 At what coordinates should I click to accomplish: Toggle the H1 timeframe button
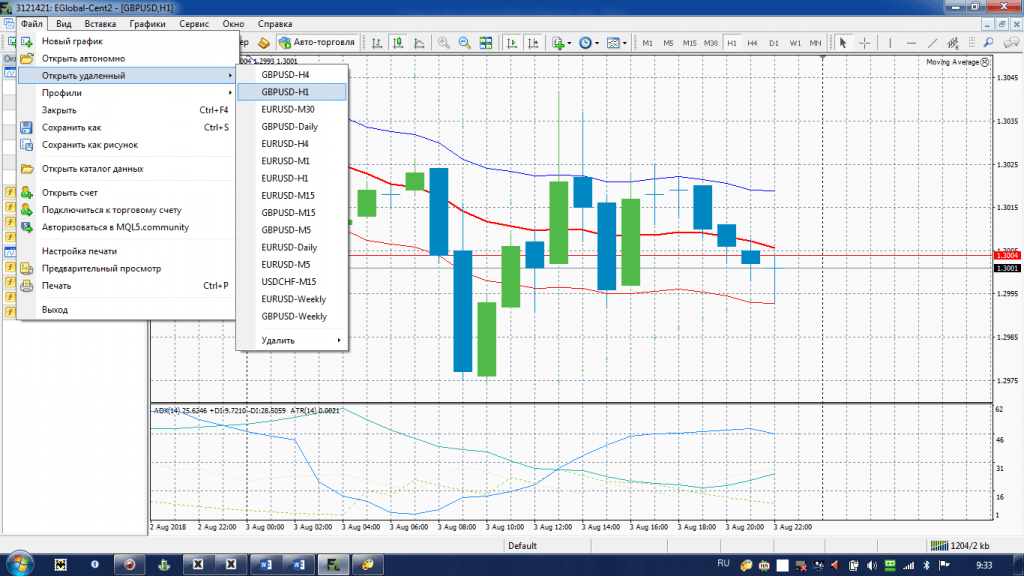pos(732,43)
